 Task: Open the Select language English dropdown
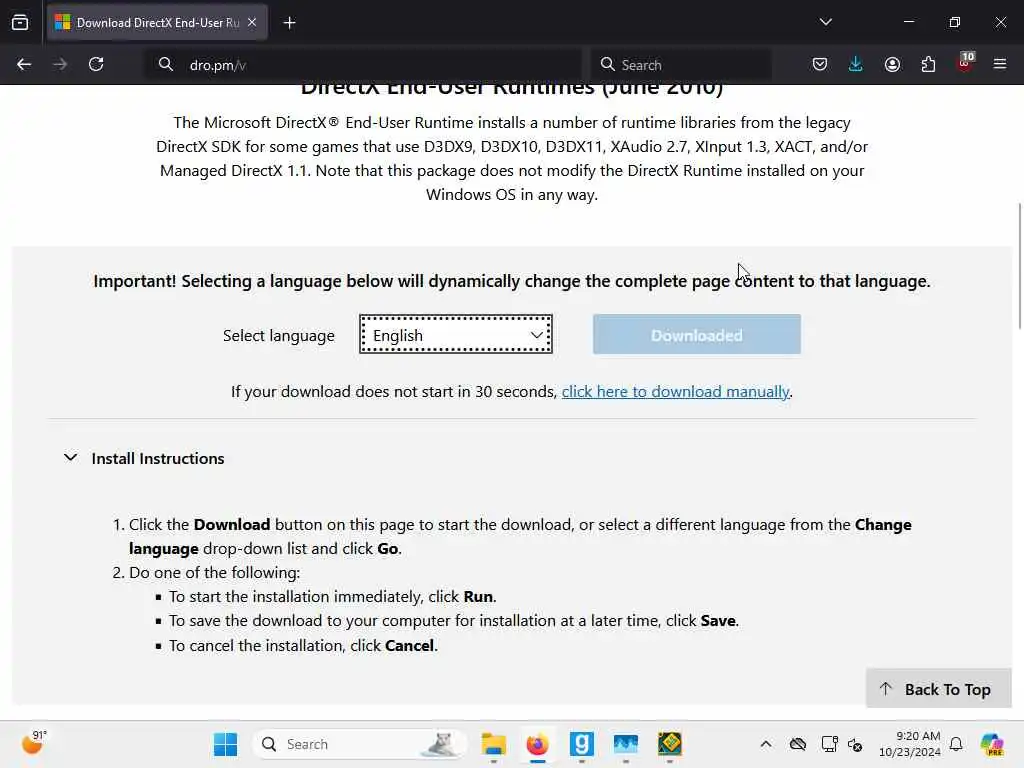click(x=456, y=334)
